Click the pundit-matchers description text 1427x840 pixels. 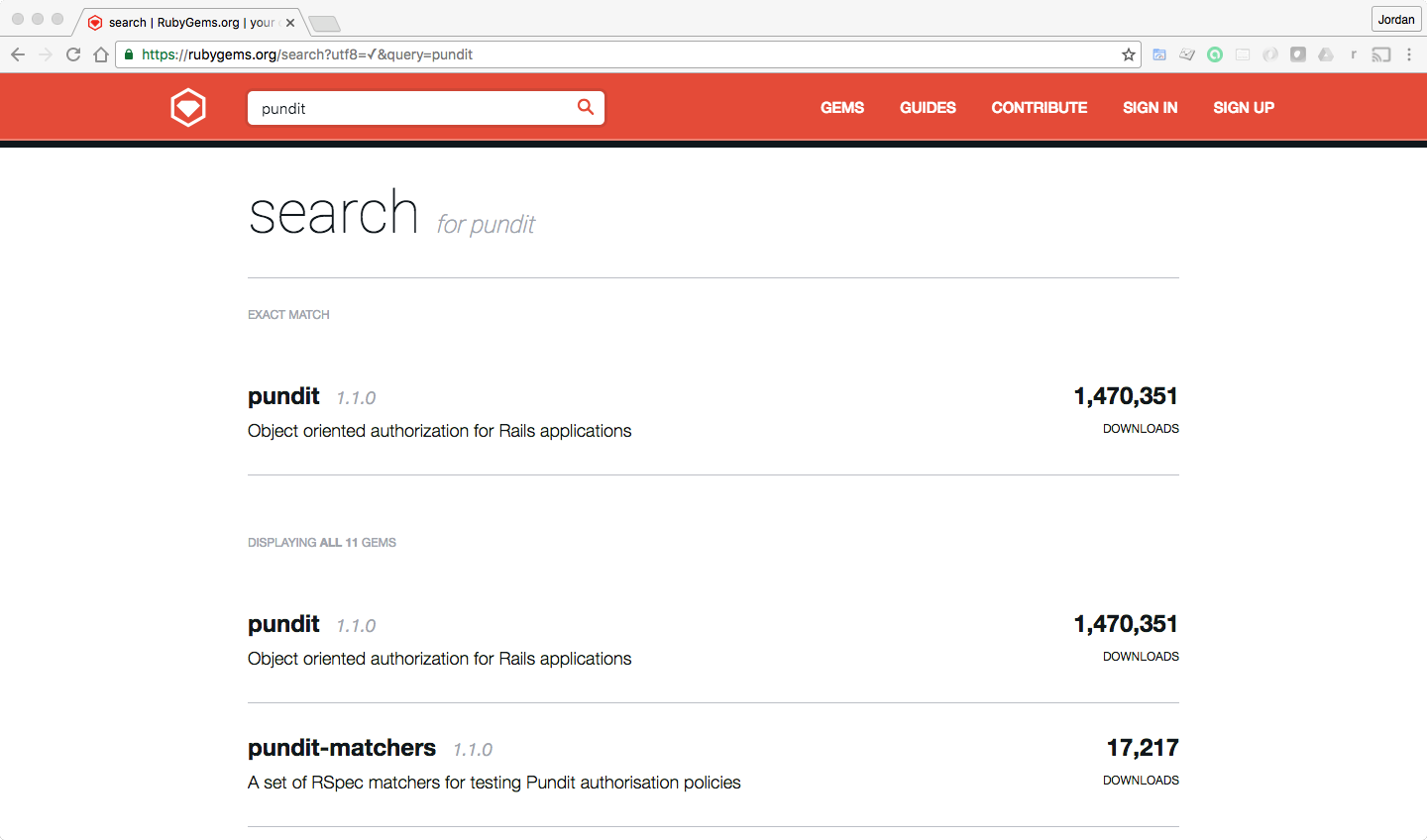[494, 783]
